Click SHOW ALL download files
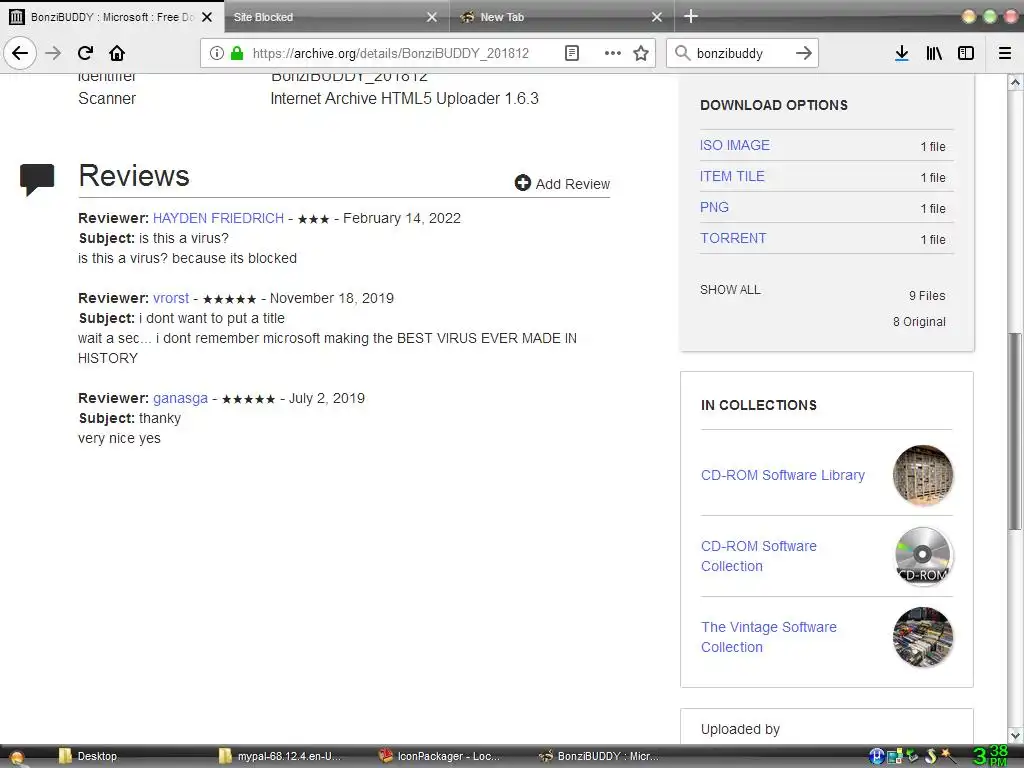Screen dimensions: 1024x768 pyautogui.click(x=730, y=289)
